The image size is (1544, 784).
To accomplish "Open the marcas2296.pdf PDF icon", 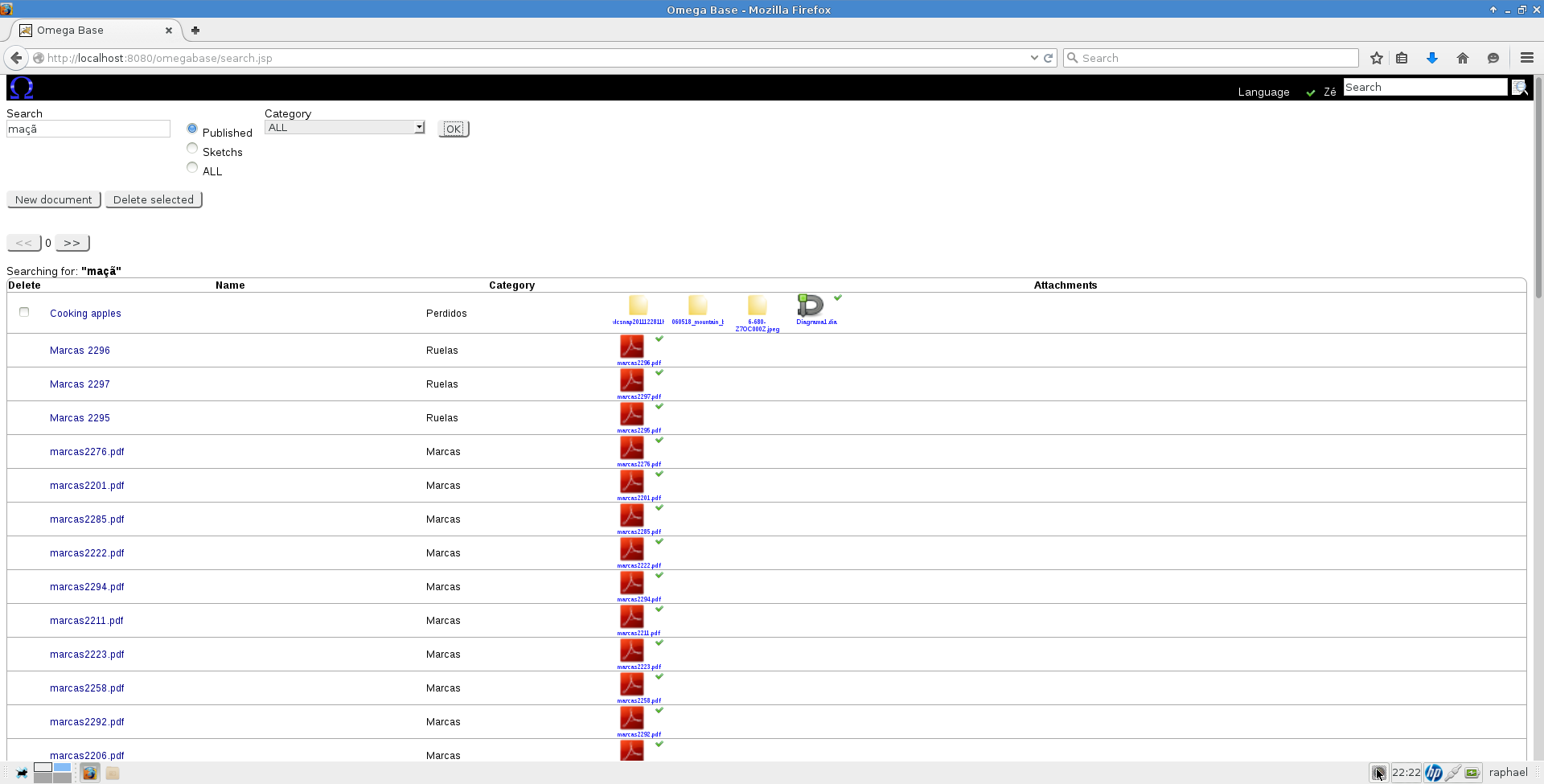I will (x=632, y=346).
